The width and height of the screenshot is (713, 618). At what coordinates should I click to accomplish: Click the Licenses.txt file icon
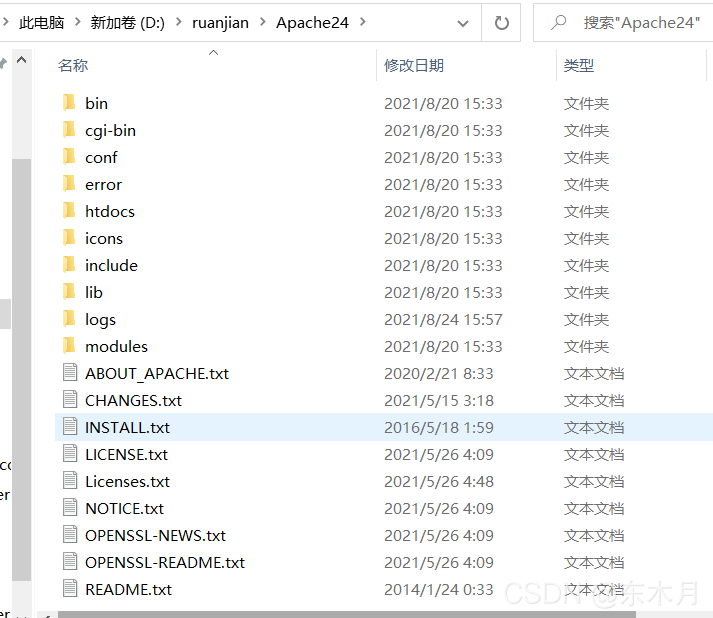point(70,481)
